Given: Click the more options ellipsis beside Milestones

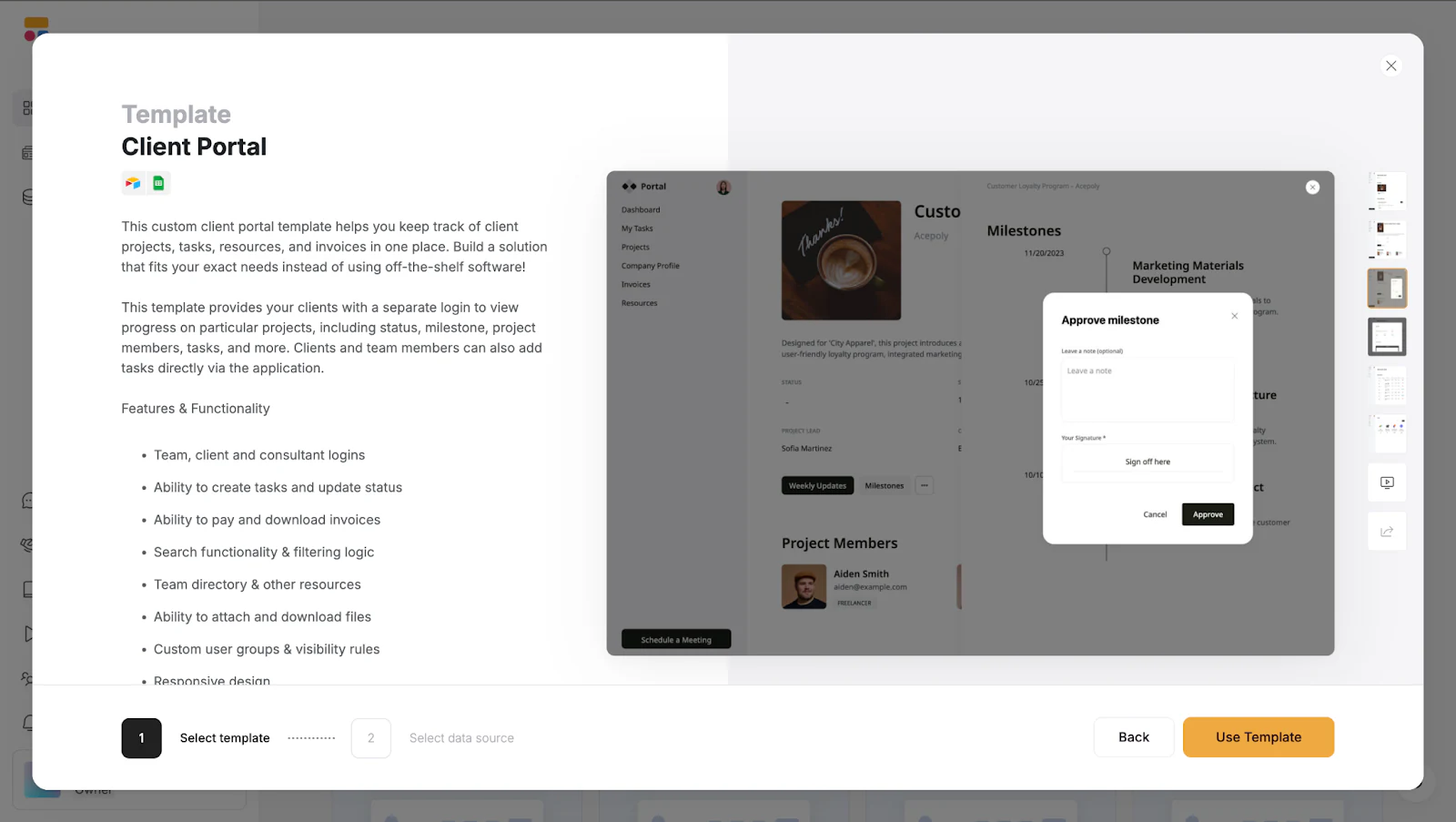Looking at the screenshot, I should (x=925, y=485).
